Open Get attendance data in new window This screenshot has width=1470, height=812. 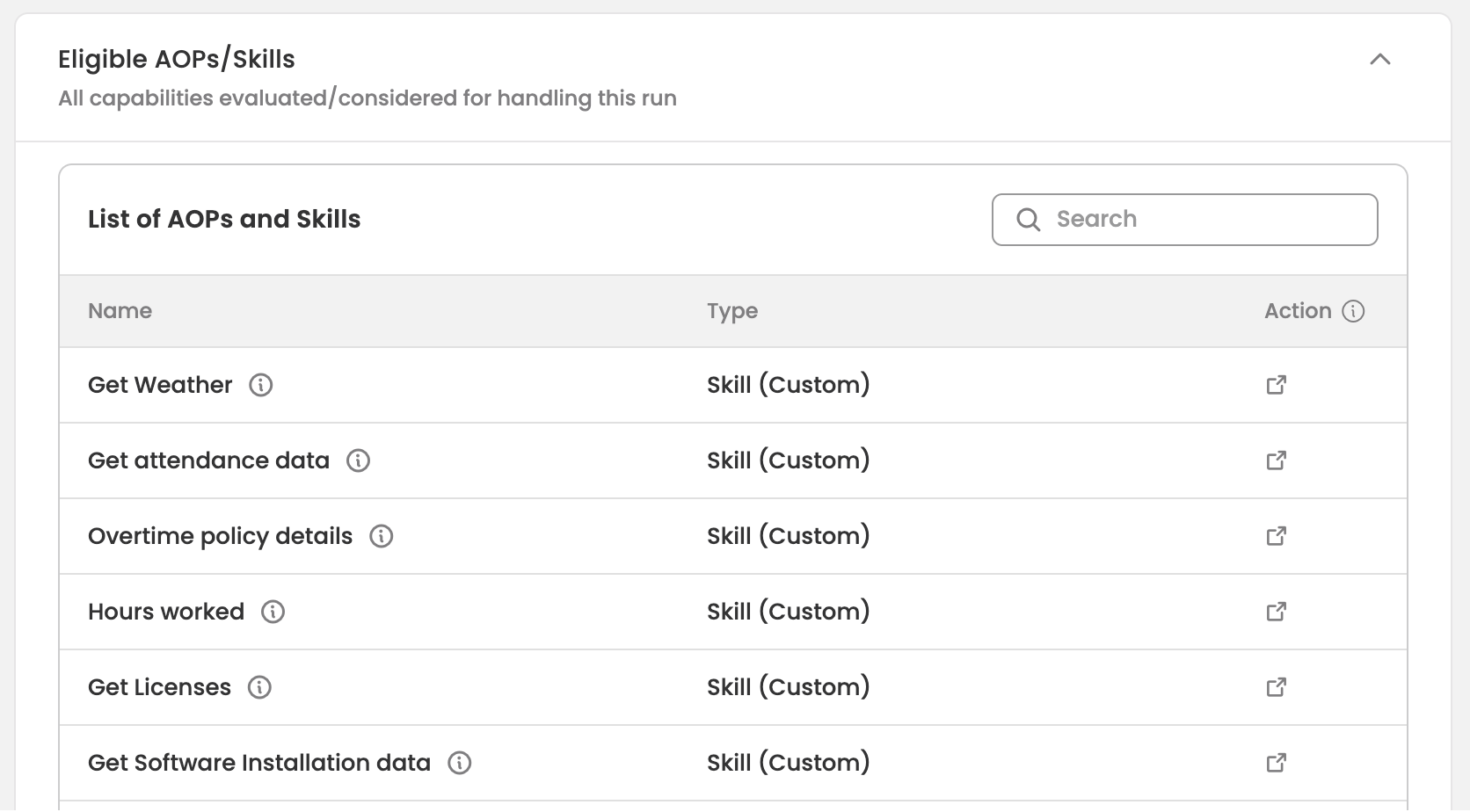click(x=1276, y=460)
